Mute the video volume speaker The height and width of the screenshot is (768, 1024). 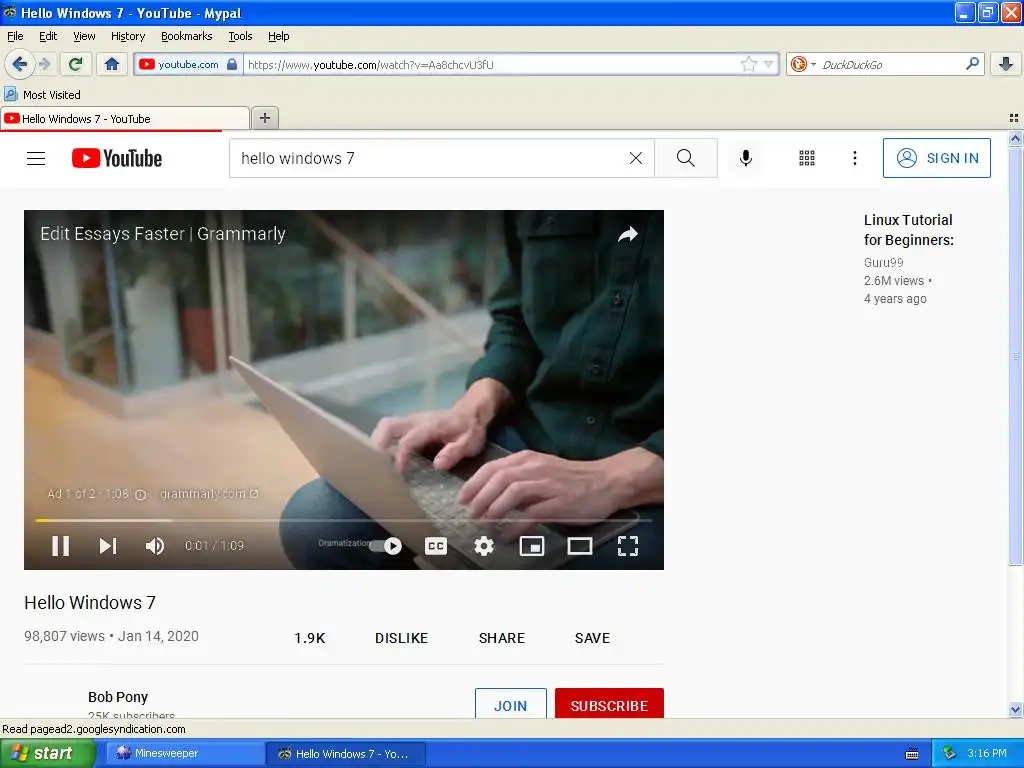[155, 545]
